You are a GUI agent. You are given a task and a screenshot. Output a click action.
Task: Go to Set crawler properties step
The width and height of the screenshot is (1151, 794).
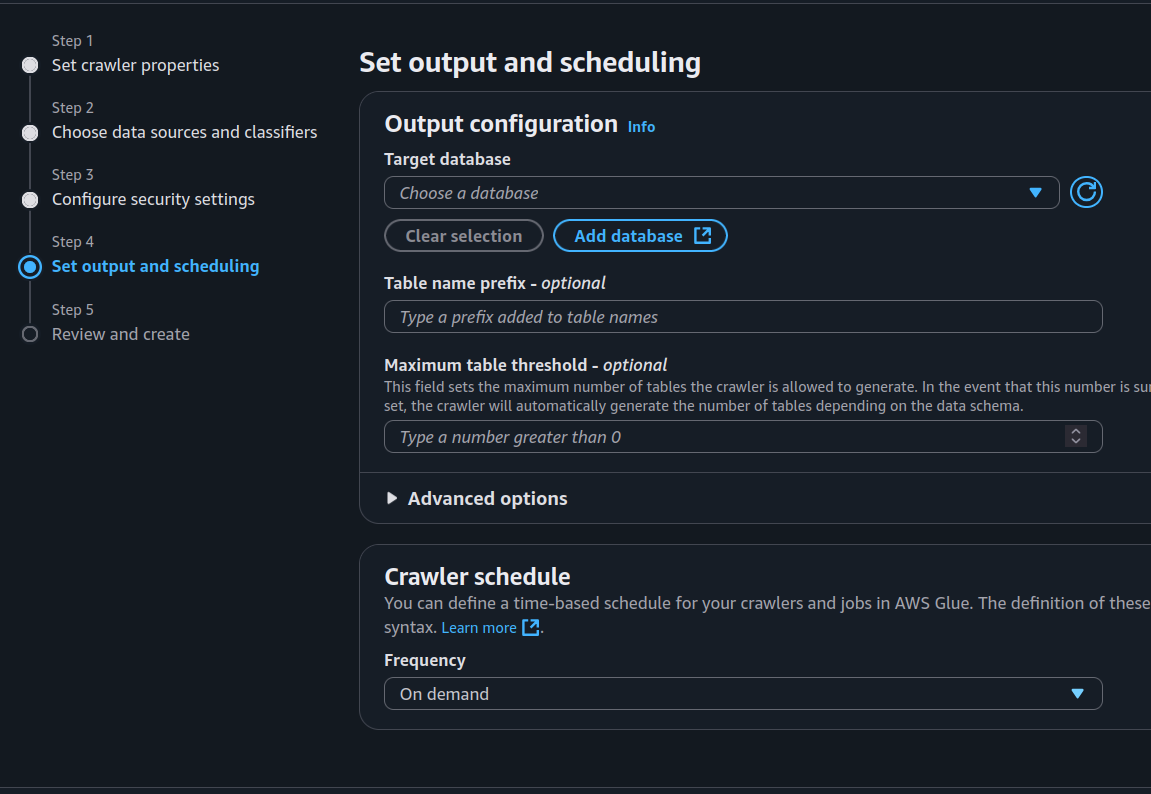coord(135,66)
